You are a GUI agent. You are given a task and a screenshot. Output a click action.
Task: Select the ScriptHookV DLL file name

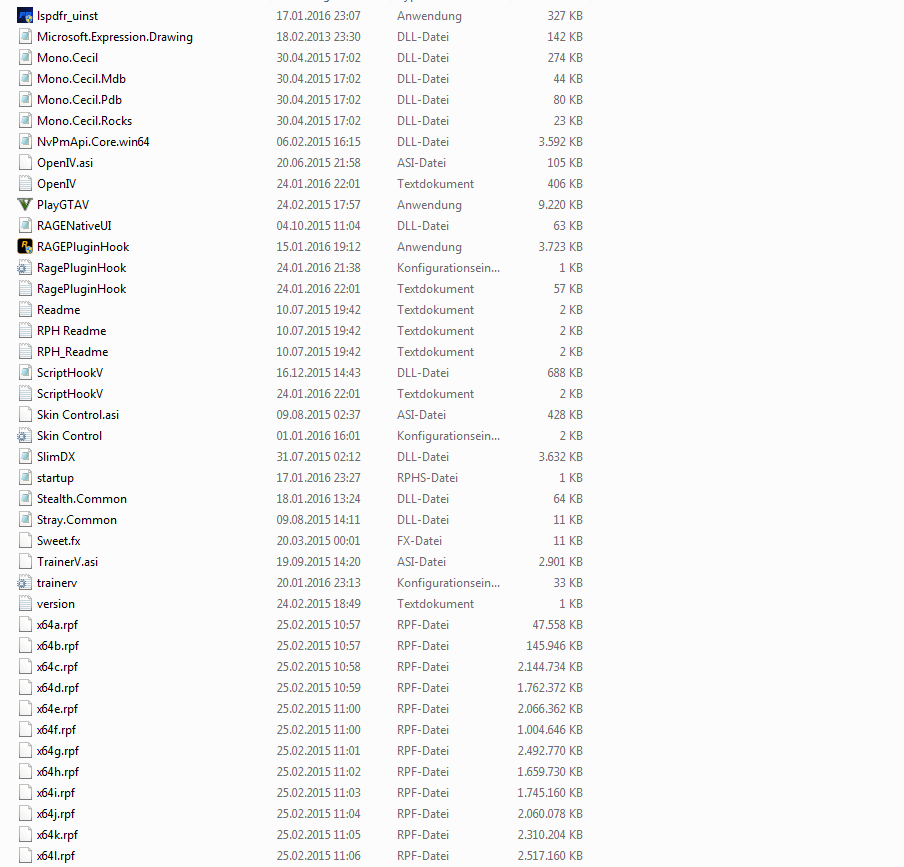click(70, 373)
